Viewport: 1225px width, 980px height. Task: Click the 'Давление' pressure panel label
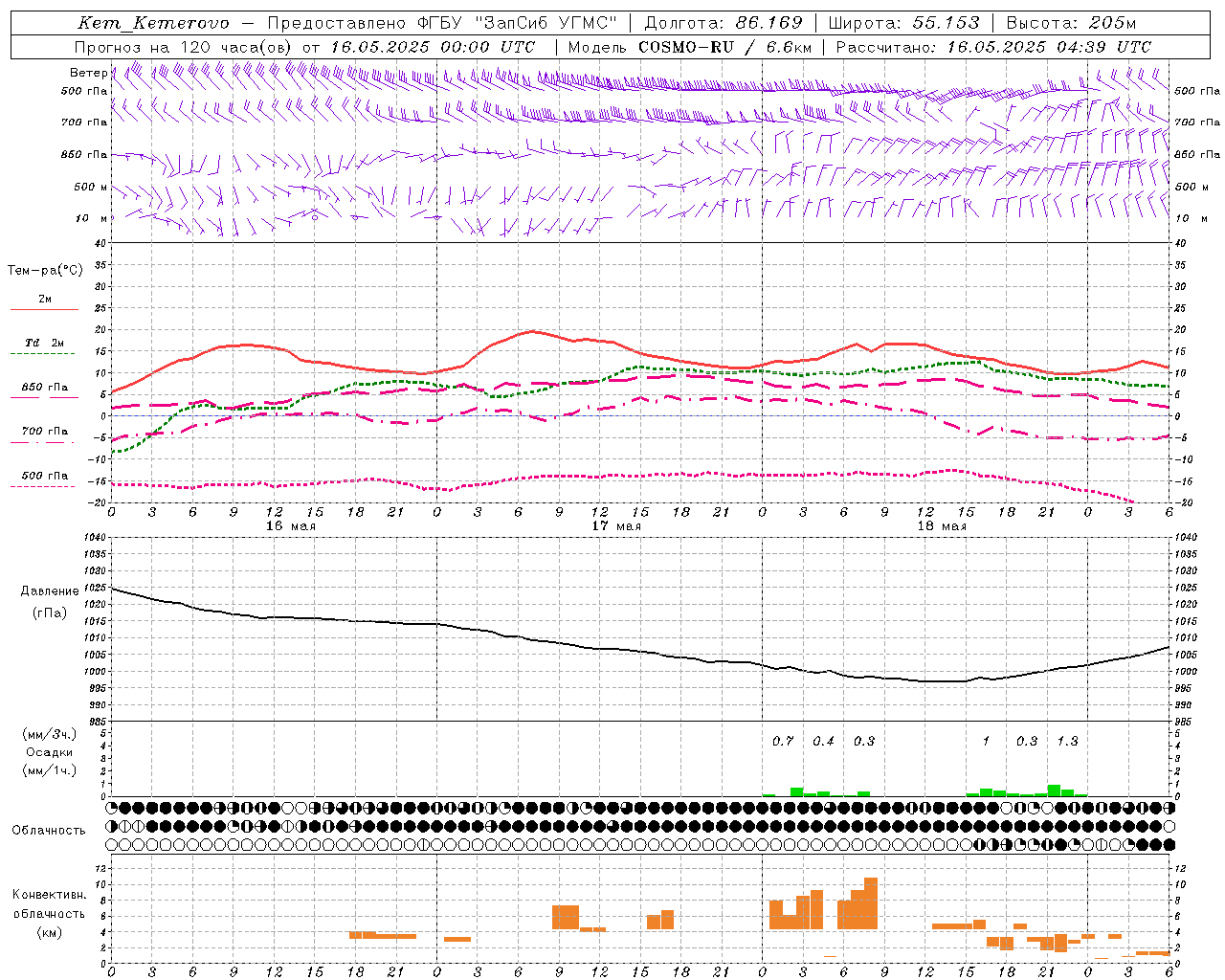coord(50,591)
